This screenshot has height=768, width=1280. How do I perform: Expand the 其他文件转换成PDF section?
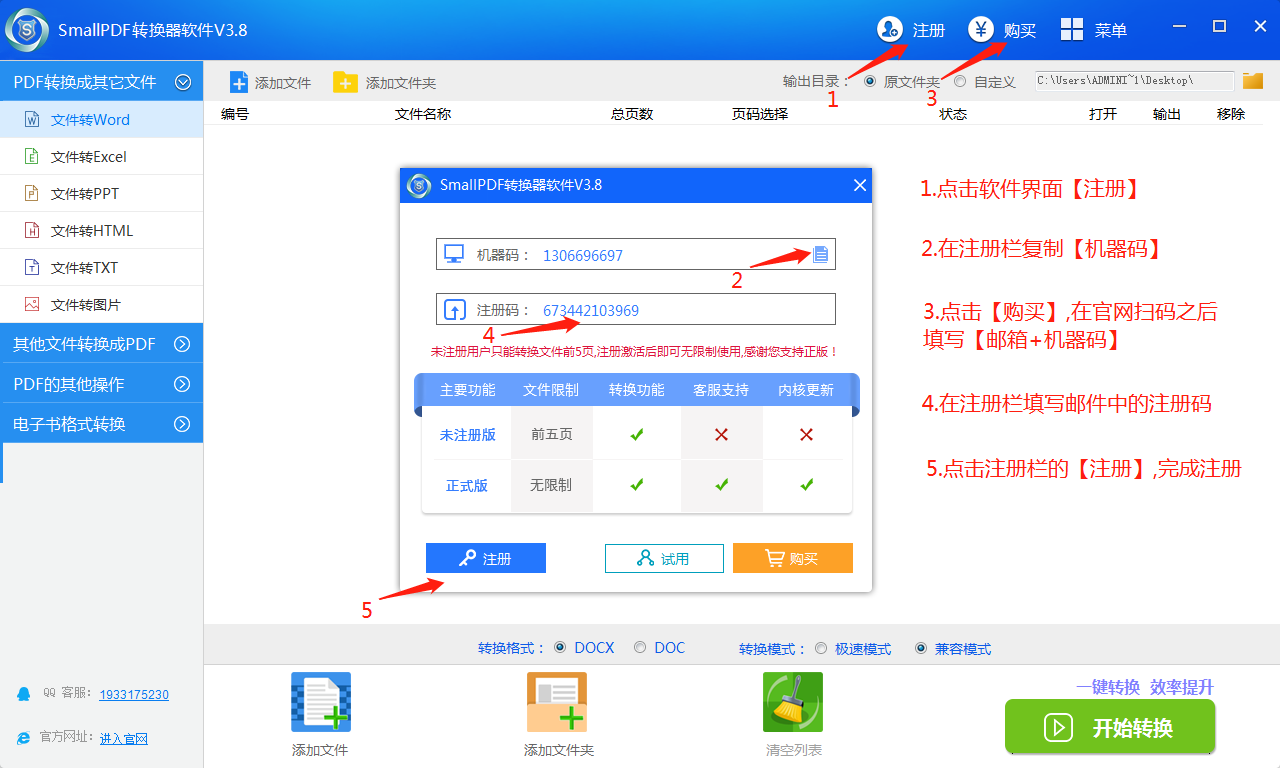pos(182,344)
